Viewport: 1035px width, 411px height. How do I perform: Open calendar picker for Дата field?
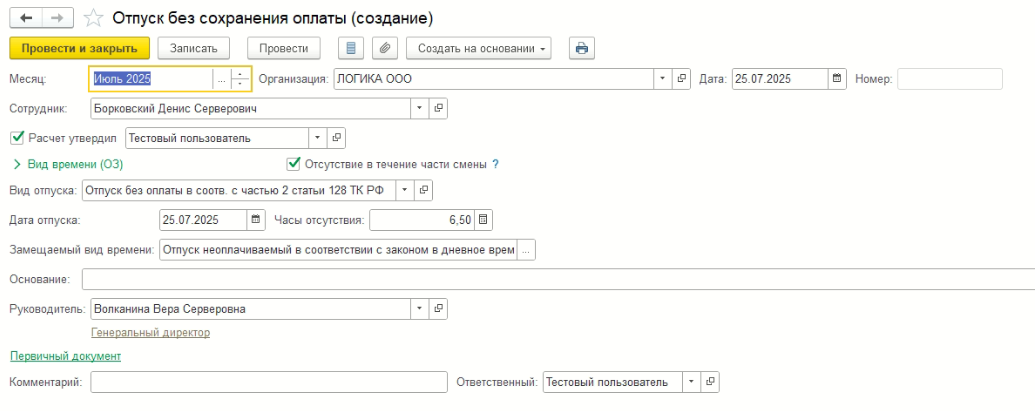click(x=838, y=79)
